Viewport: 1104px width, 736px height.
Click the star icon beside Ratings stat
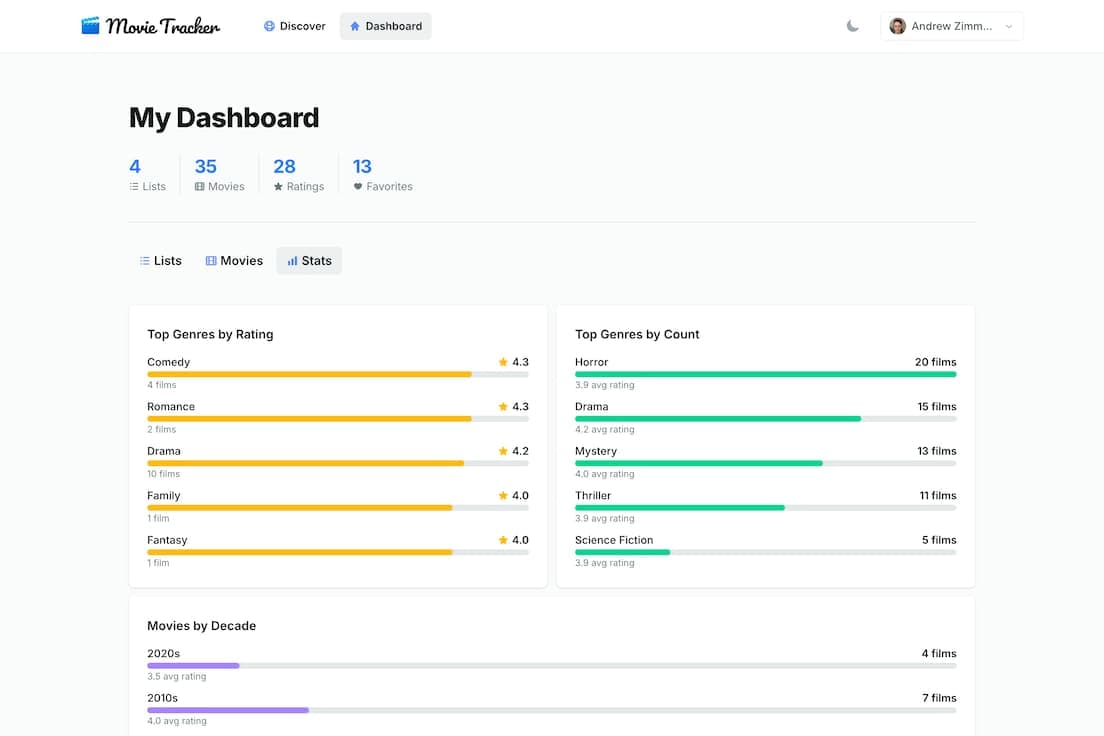point(278,187)
